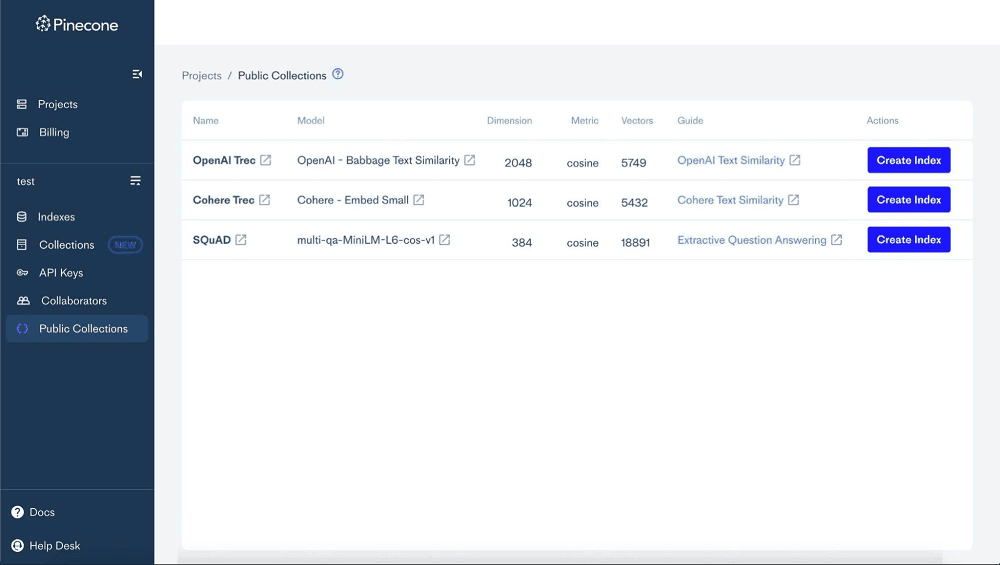Collapse the sidebar with the toggle icon
The width and height of the screenshot is (1000, 565).
(137, 75)
